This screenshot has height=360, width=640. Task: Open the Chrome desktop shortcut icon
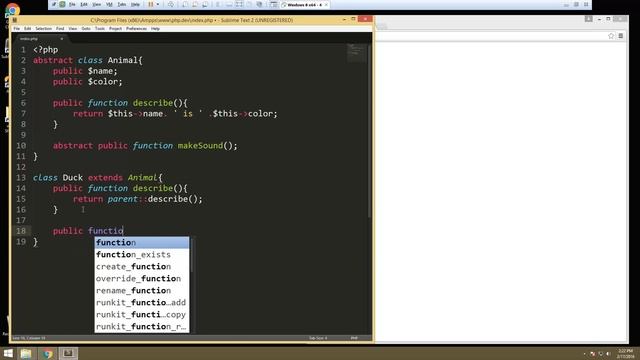coord(12,10)
